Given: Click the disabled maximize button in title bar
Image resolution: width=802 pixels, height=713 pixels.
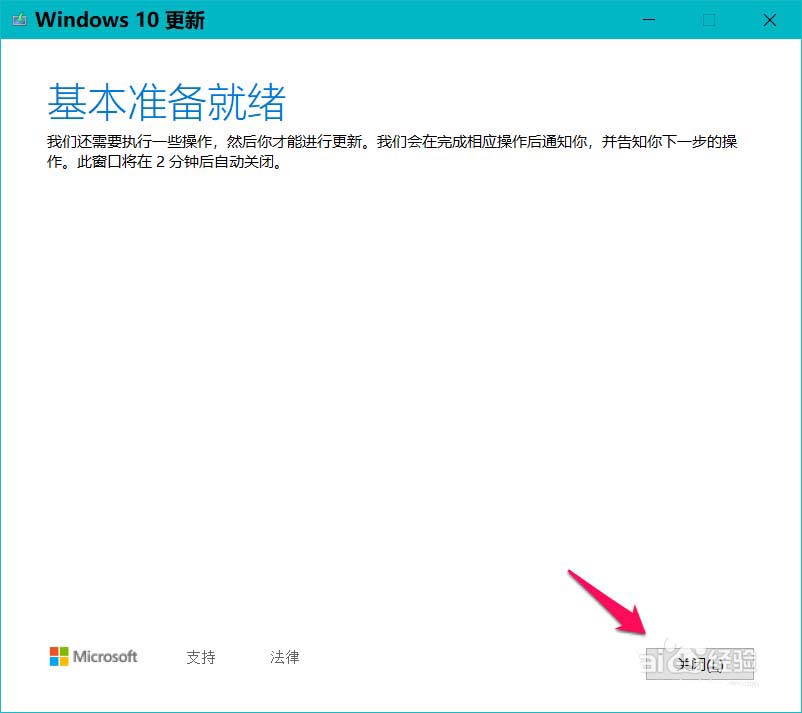Looking at the screenshot, I should (709, 20).
